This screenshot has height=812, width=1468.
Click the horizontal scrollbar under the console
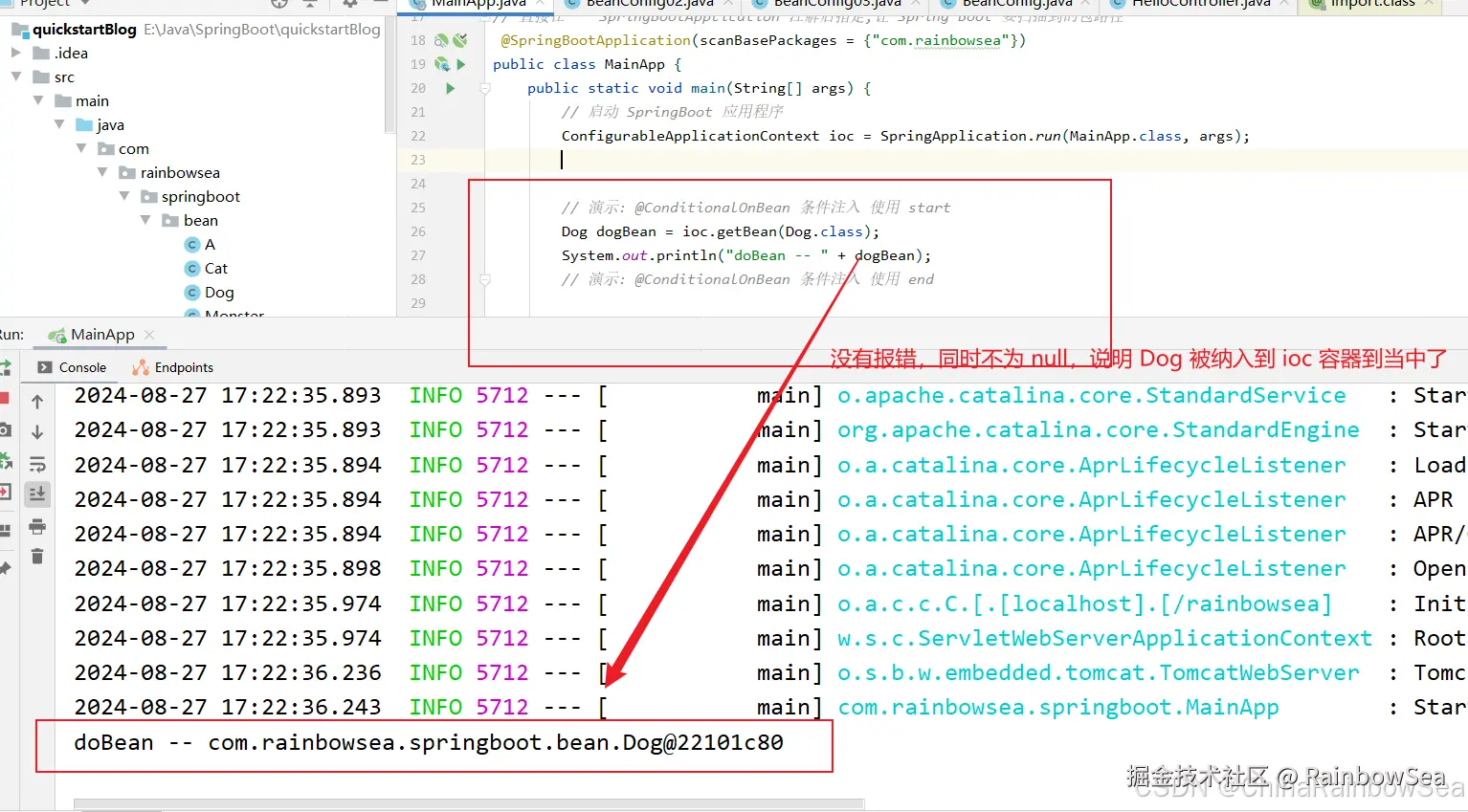pos(469,804)
